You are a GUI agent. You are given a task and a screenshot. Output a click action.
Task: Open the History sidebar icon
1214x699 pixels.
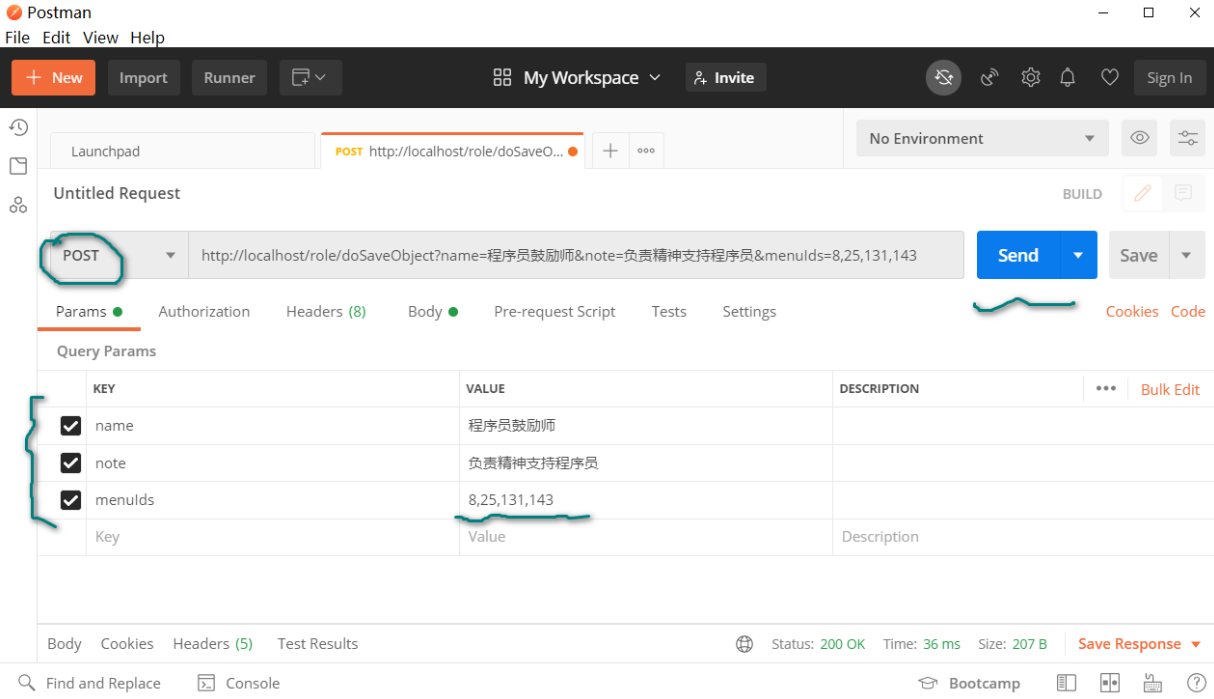[18, 127]
